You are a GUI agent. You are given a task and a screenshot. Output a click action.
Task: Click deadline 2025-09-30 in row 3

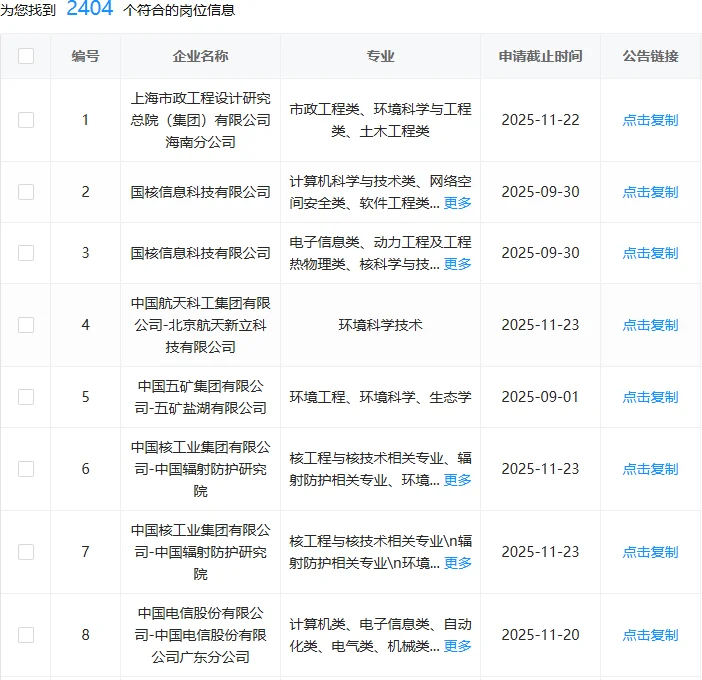pyautogui.click(x=540, y=253)
